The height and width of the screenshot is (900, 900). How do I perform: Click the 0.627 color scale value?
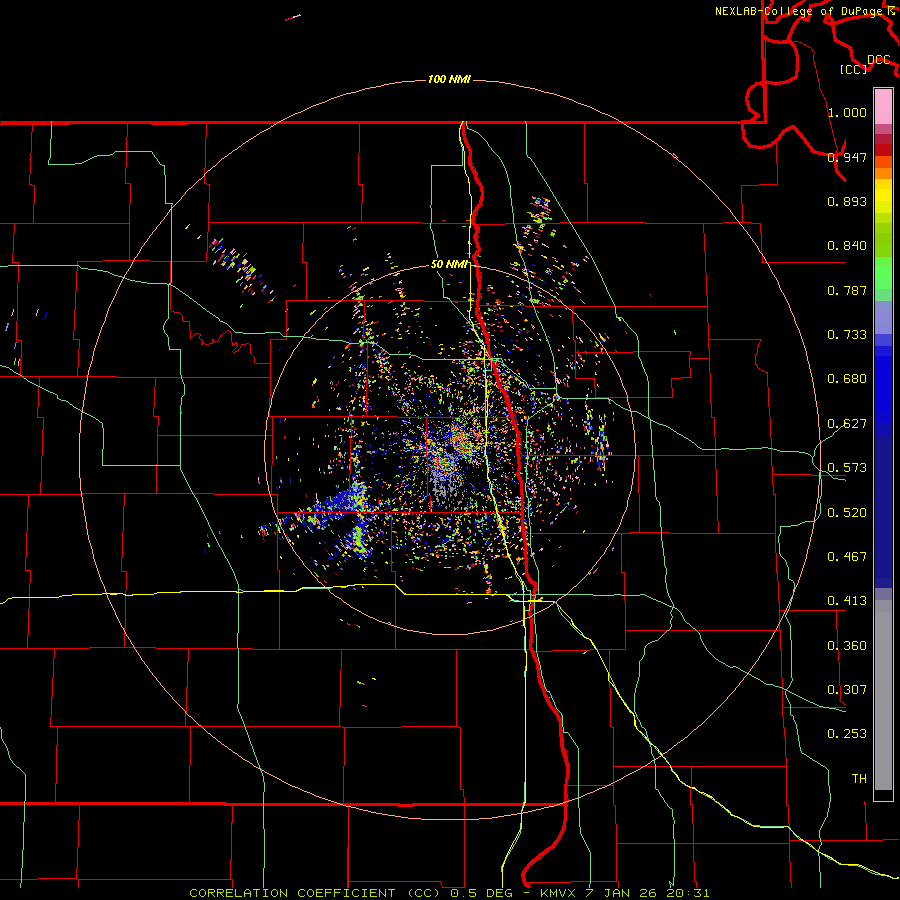pos(847,424)
